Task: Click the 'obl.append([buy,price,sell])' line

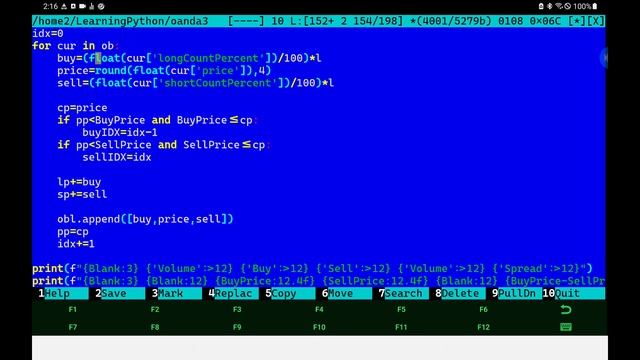Action: (145, 219)
